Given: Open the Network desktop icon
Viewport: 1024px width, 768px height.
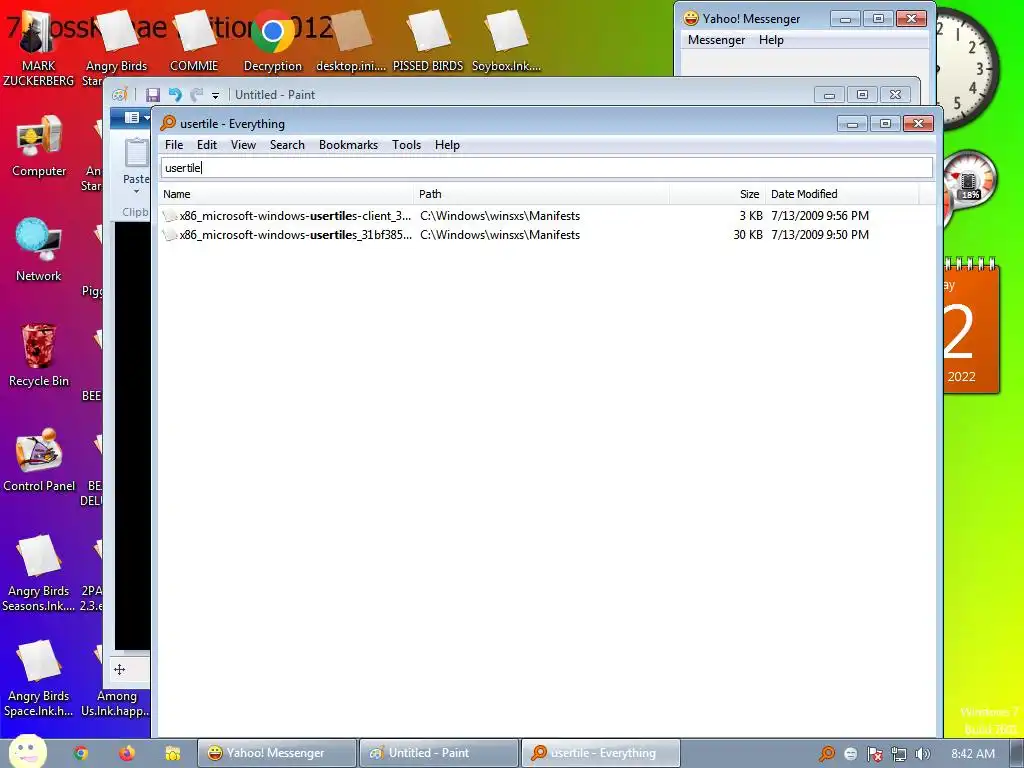Looking at the screenshot, I should point(39,251).
